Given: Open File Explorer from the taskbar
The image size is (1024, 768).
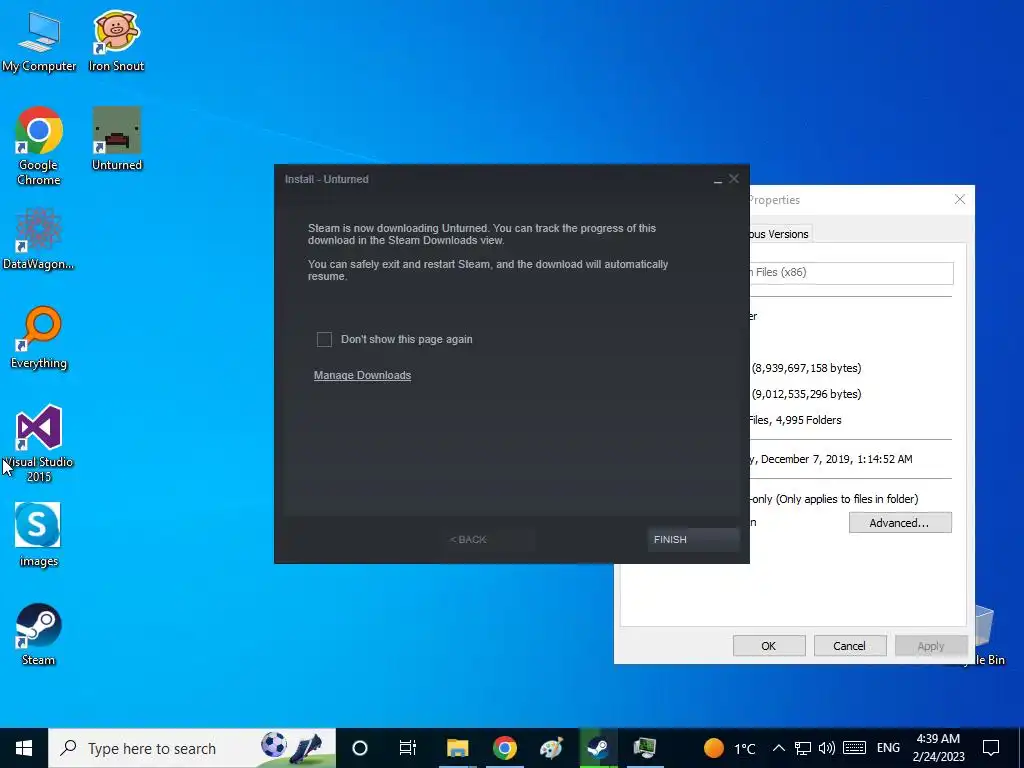Looking at the screenshot, I should tap(457, 748).
